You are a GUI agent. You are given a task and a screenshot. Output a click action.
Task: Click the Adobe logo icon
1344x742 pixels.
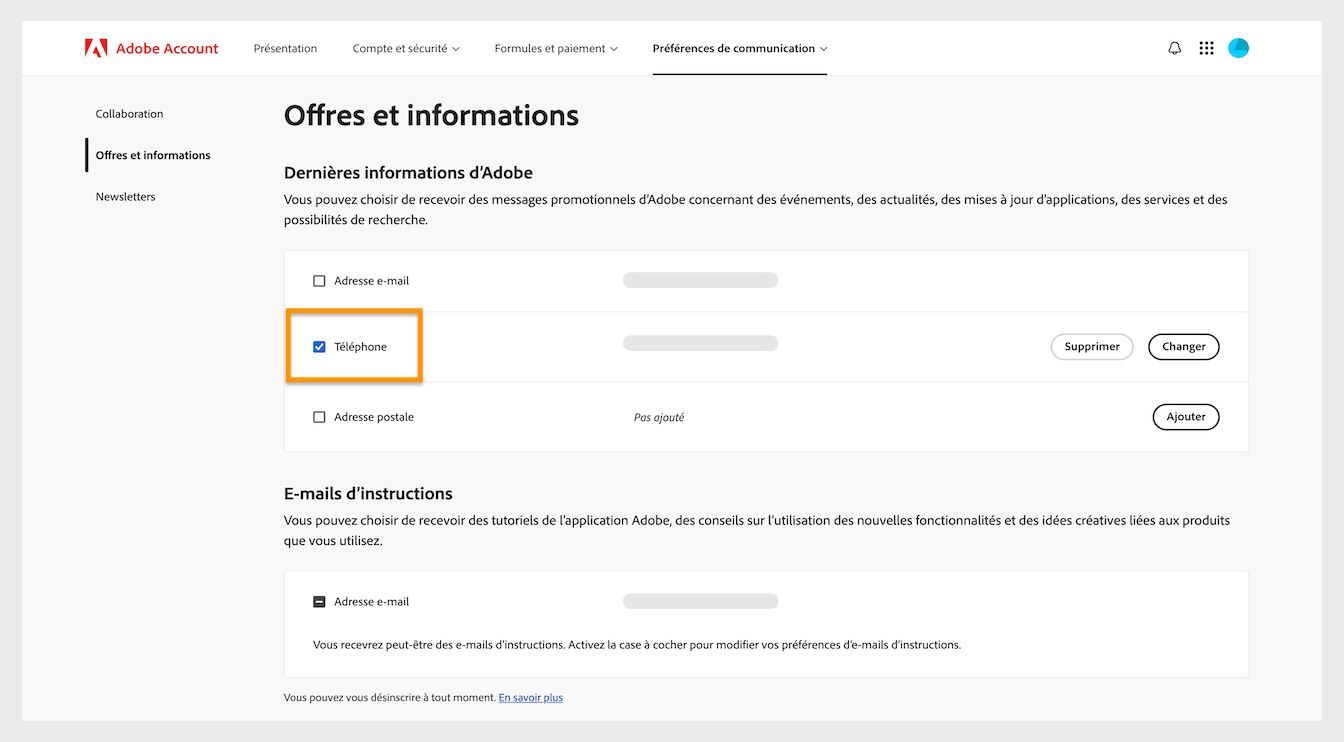coord(96,48)
